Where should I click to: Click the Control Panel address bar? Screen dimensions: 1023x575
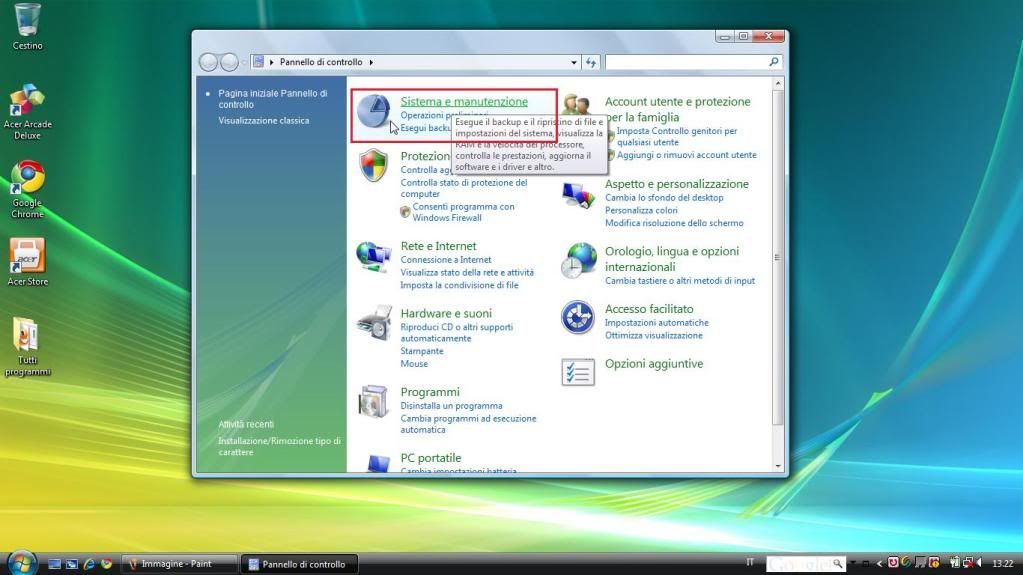(416, 62)
